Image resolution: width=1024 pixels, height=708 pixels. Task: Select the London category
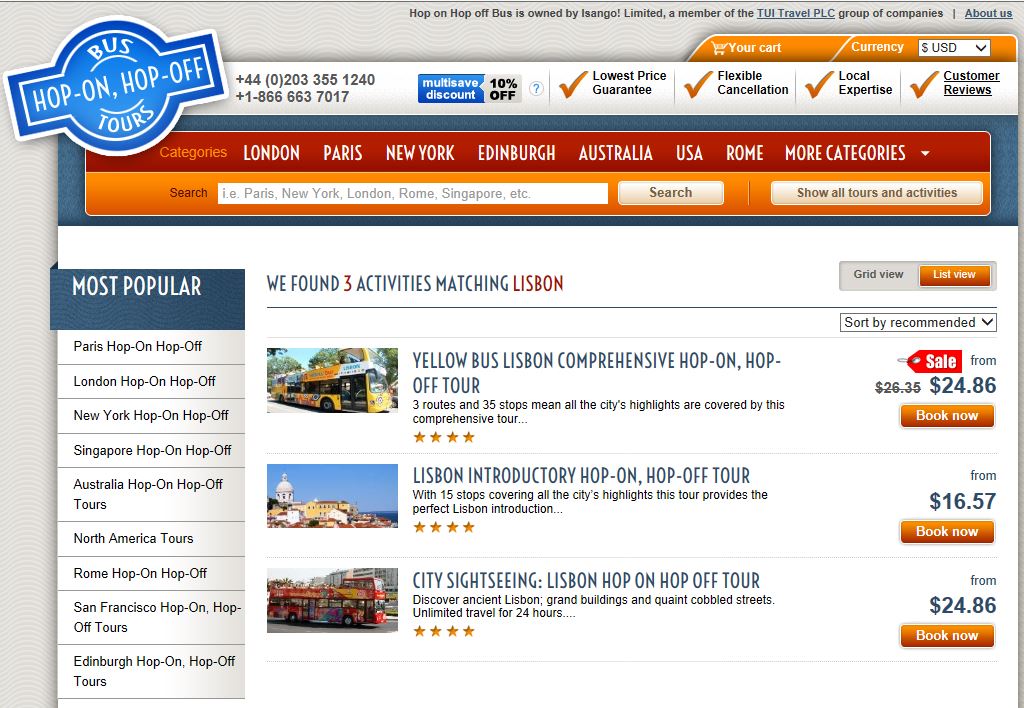tap(272, 153)
